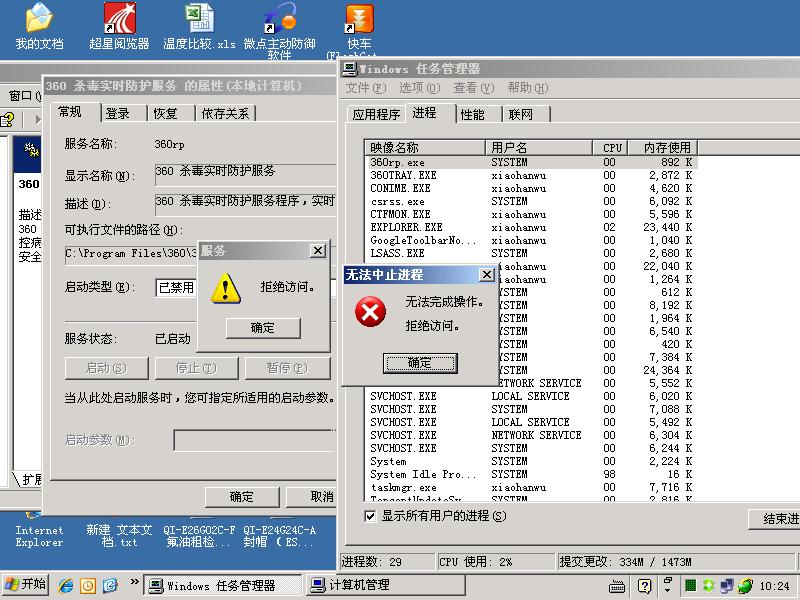Click the orange clock quick launch icon

point(88,585)
